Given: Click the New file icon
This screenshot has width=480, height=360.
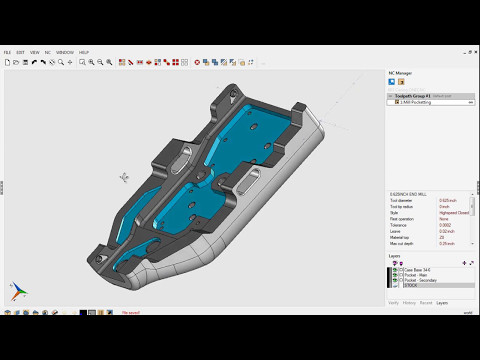Looking at the screenshot, I should [7, 62].
